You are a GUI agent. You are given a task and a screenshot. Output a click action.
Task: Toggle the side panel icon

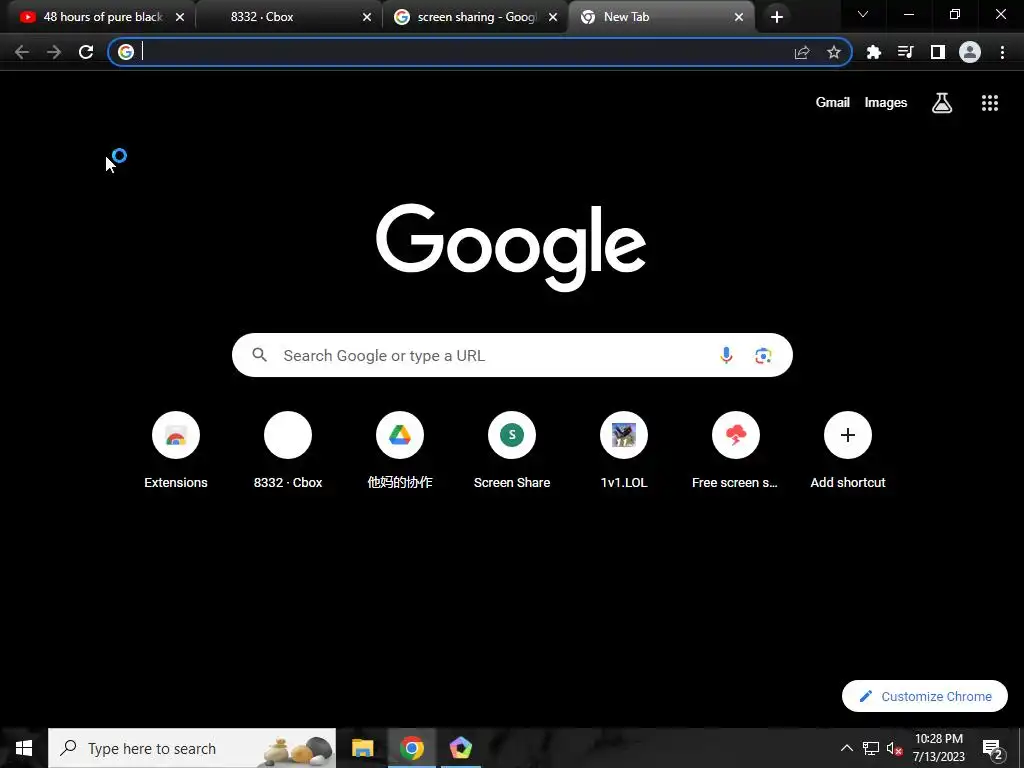pyautogui.click(x=938, y=52)
